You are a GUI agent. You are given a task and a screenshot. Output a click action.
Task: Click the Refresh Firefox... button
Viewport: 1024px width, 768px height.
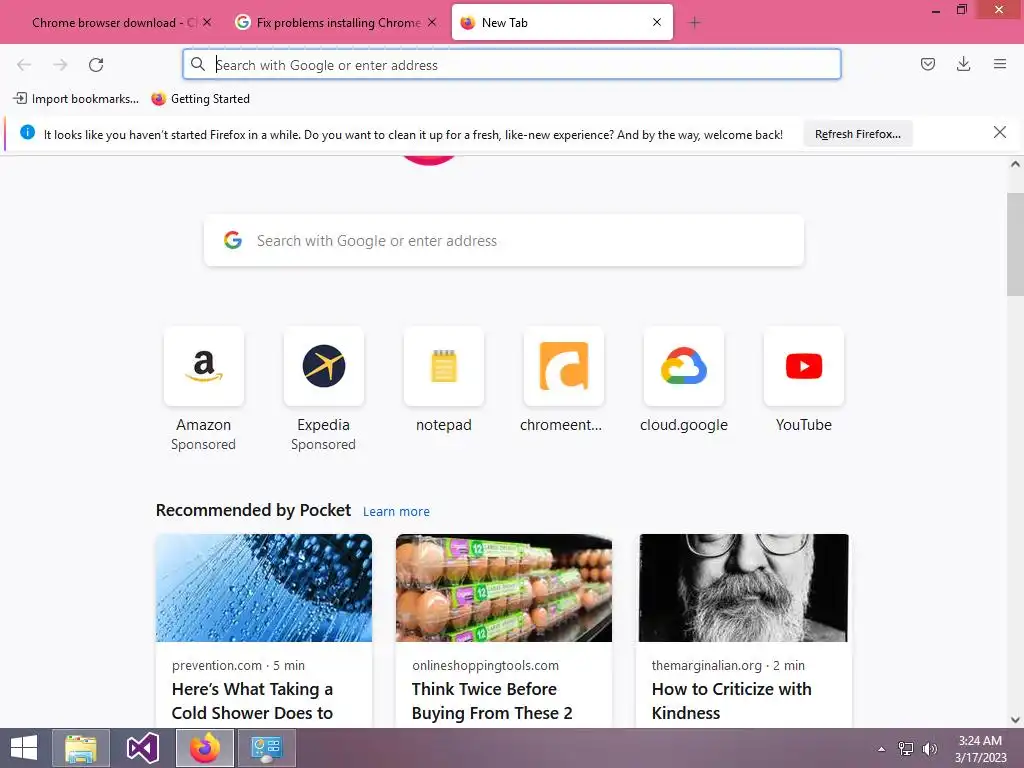857,134
